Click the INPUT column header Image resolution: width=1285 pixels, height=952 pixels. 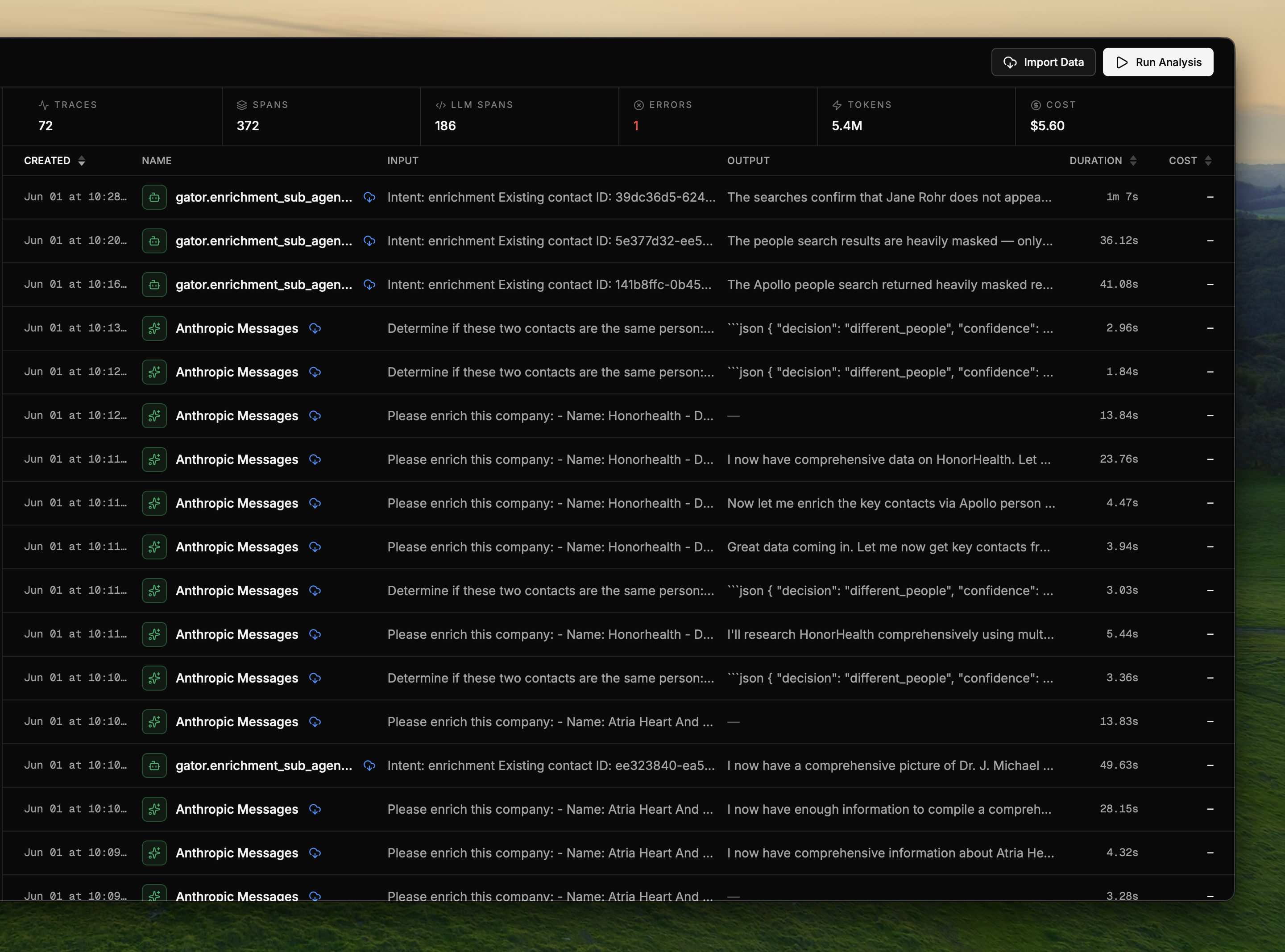click(x=403, y=161)
